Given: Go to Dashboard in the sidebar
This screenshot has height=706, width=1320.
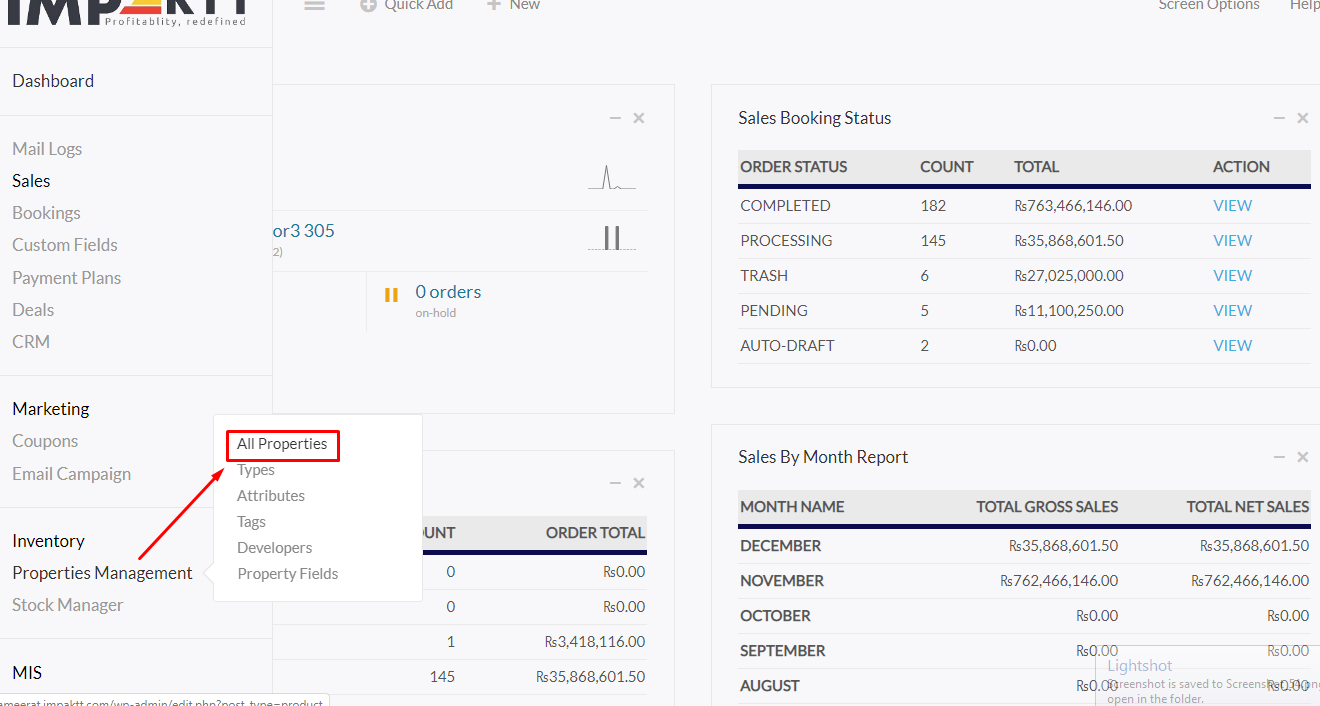Looking at the screenshot, I should 53,81.
